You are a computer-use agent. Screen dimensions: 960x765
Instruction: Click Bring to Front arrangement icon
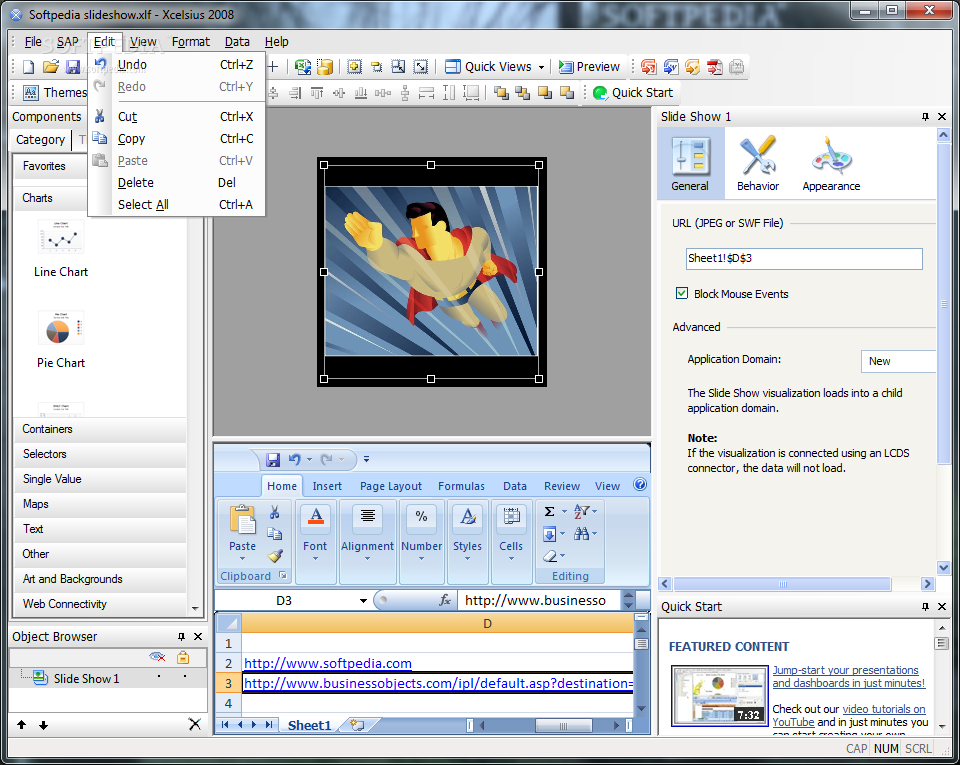point(501,92)
